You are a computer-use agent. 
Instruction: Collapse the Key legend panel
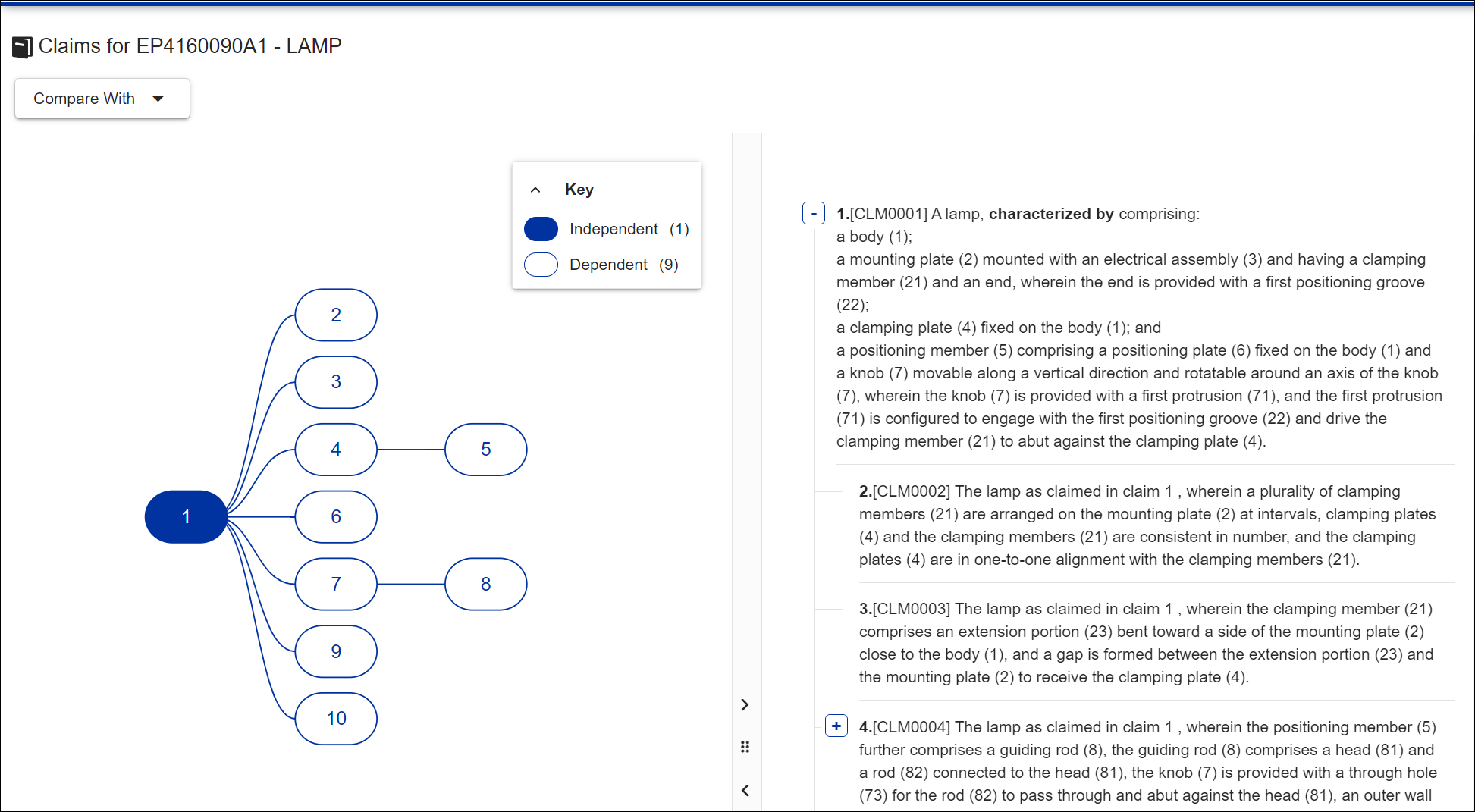click(535, 190)
